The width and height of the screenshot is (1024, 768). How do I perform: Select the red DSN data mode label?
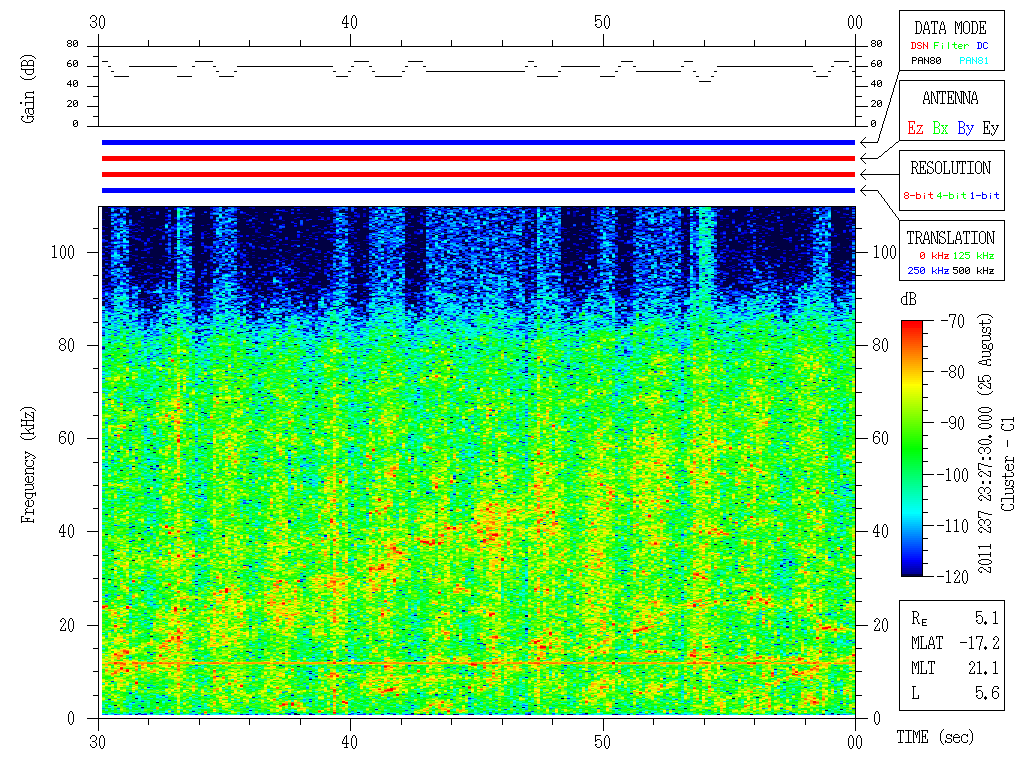(919, 46)
